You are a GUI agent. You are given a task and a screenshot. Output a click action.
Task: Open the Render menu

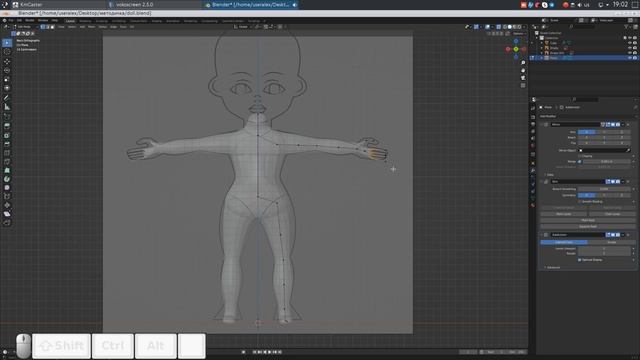(30, 20)
